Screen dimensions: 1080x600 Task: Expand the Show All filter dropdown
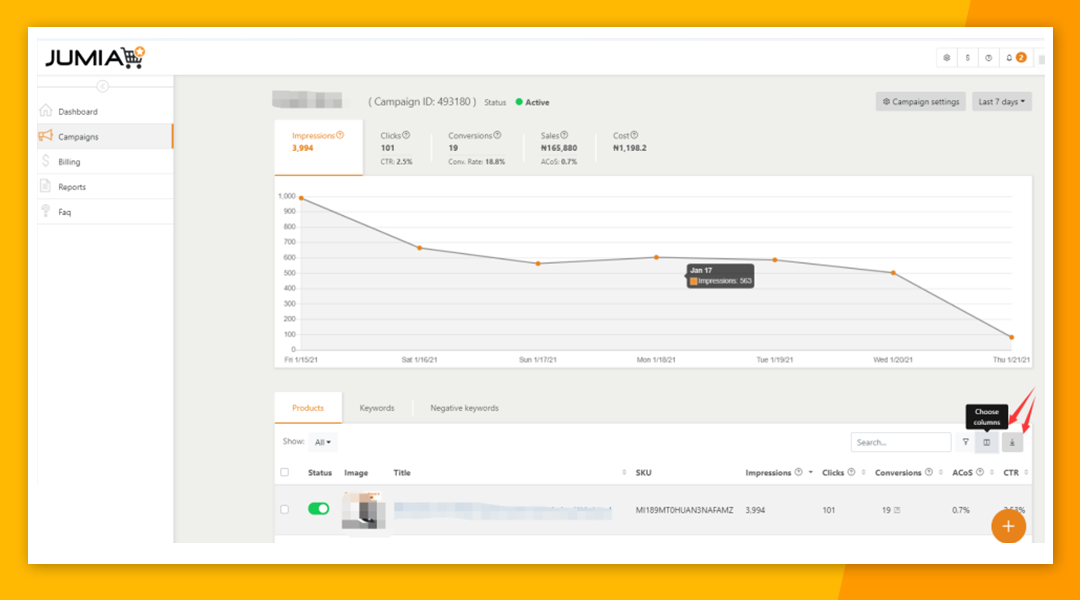pyautogui.click(x=323, y=442)
